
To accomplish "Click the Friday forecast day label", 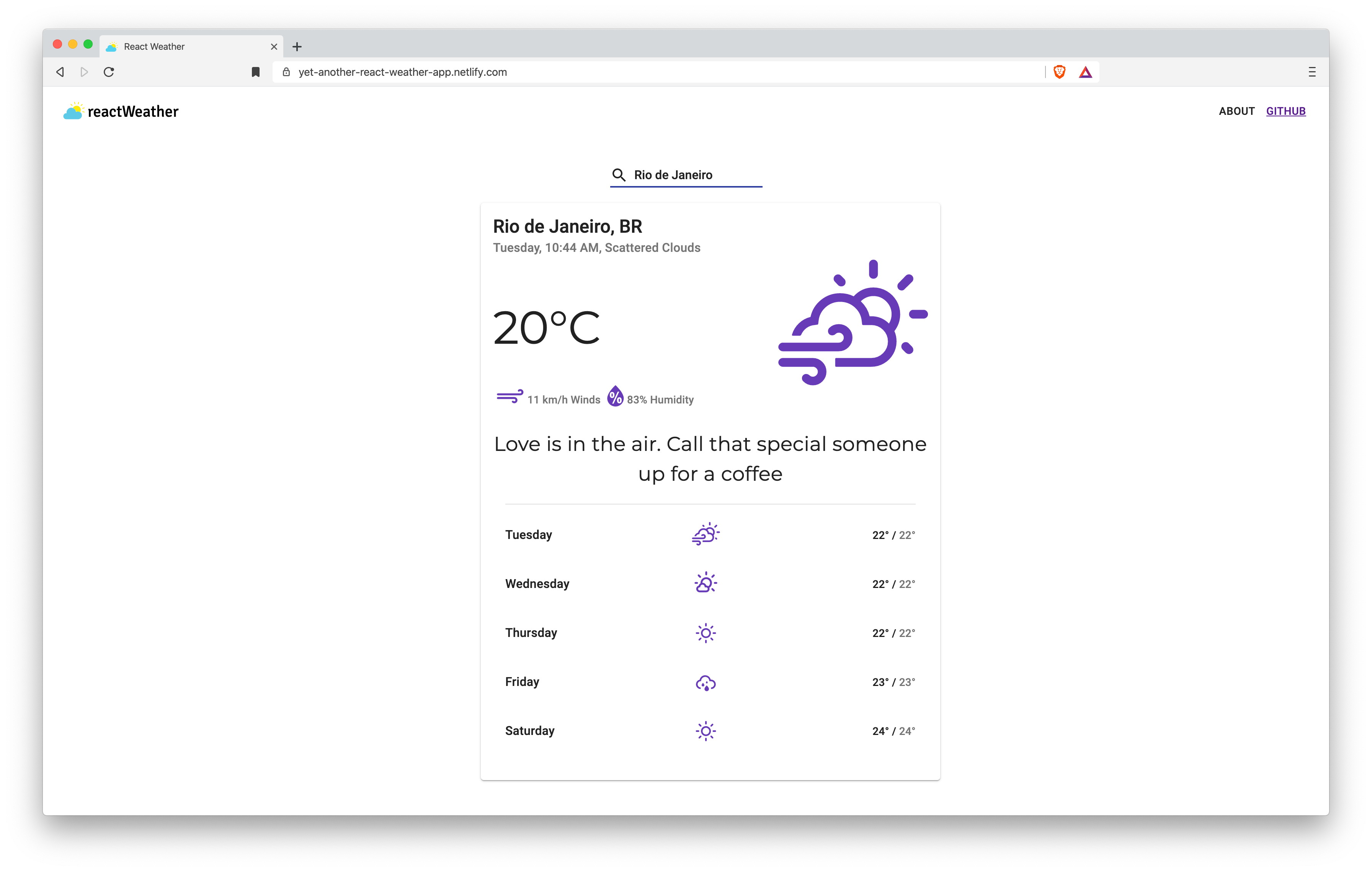I will 522,681.
